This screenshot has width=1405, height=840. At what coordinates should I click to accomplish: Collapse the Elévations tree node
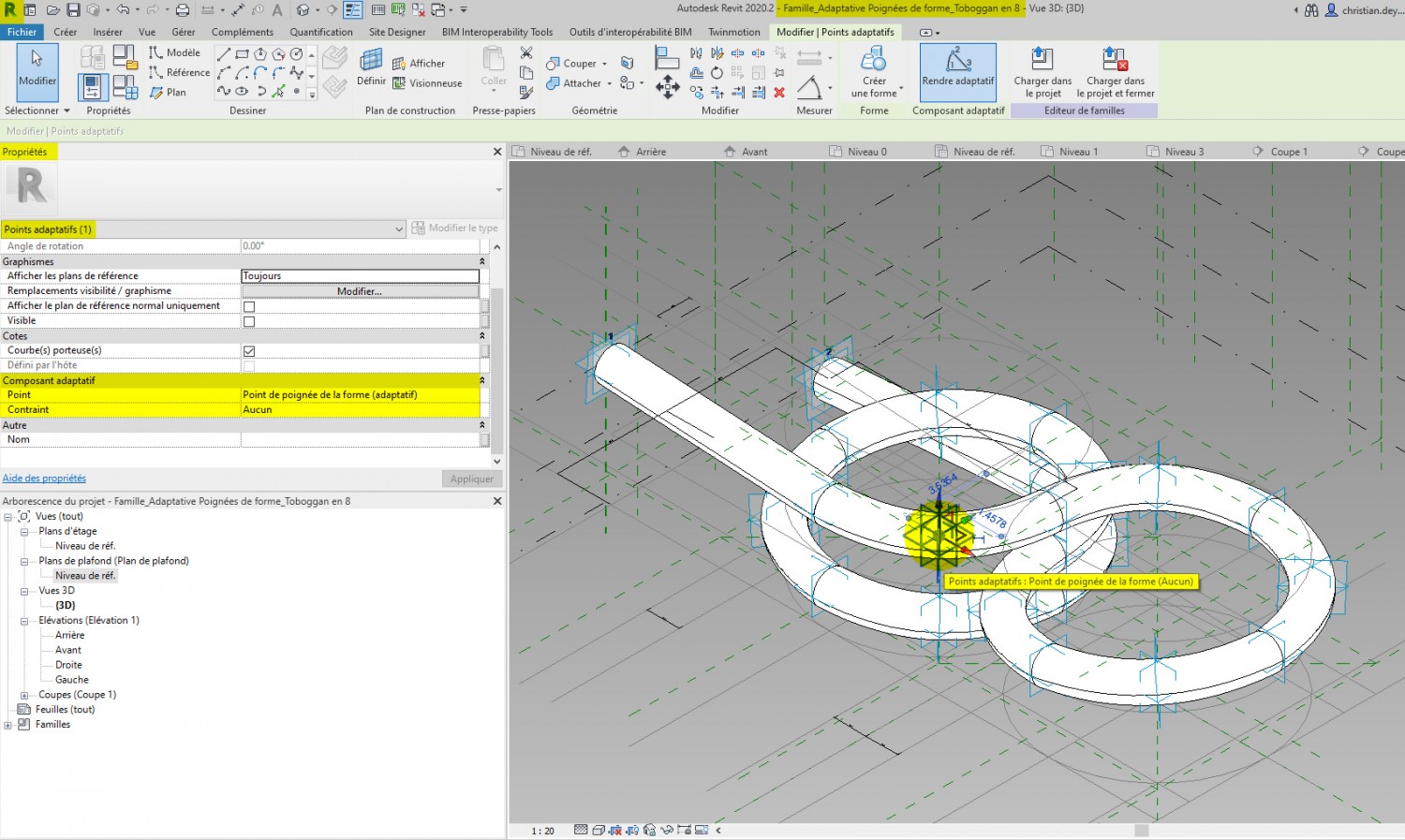click(24, 621)
